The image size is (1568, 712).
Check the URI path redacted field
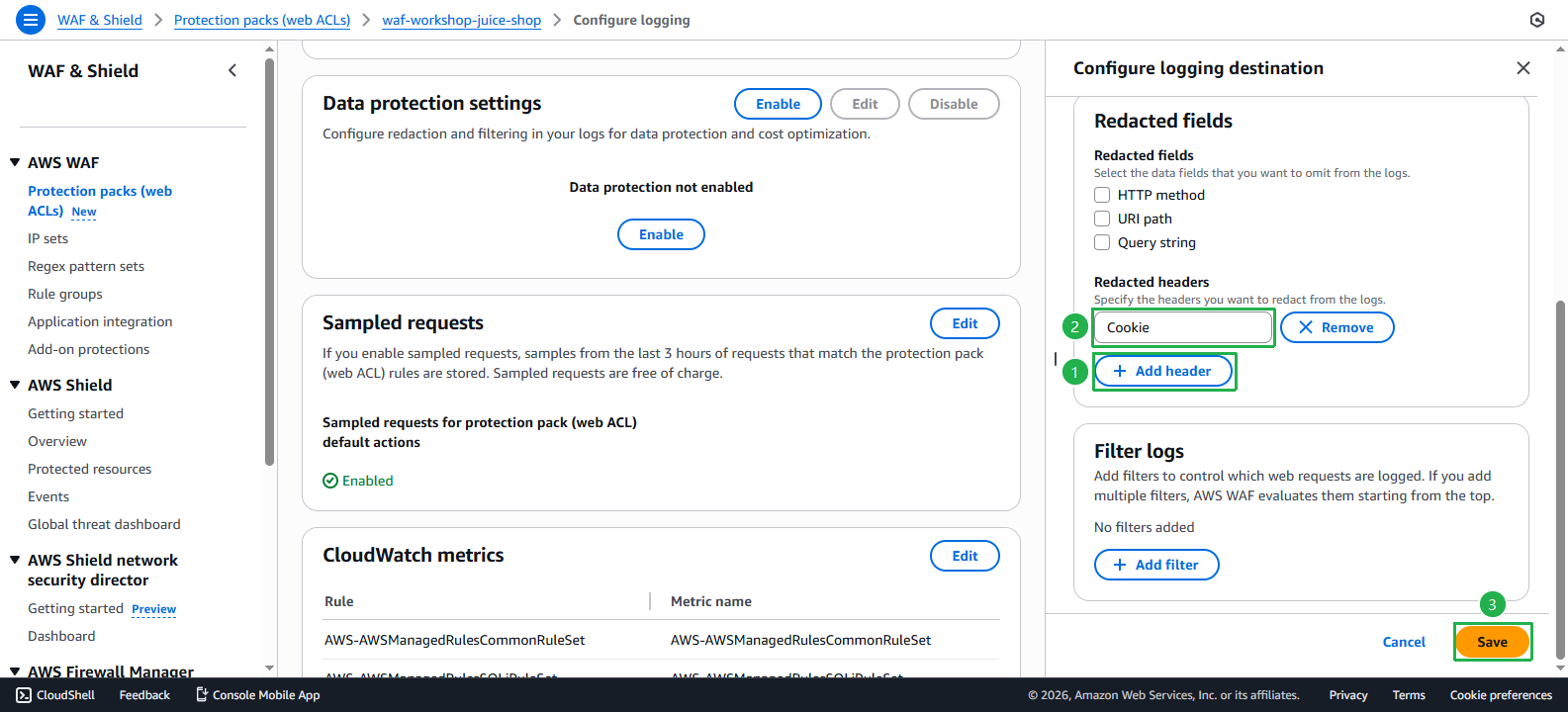(x=1102, y=219)
